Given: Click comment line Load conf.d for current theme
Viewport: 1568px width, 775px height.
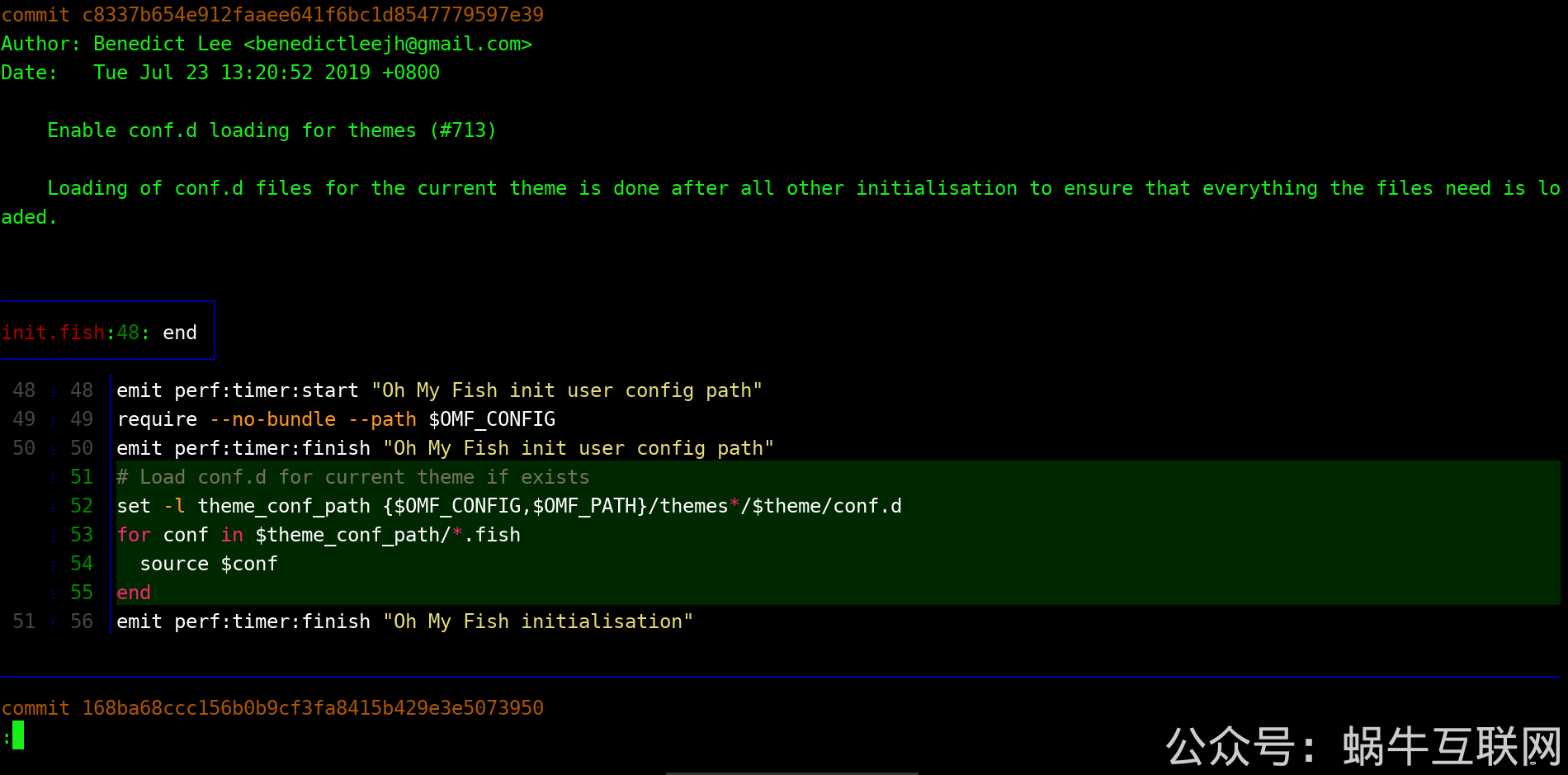Looking at the screenshot, I should click(x=353, y=477).
